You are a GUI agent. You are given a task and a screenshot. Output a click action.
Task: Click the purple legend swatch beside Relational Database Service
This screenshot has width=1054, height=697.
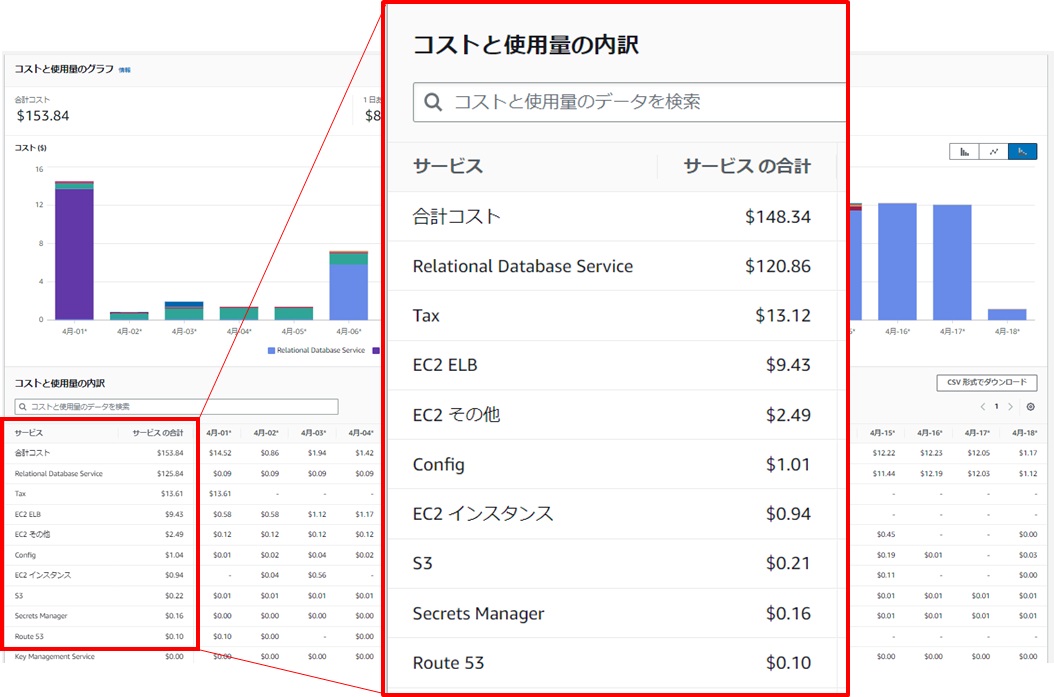click(376, 350)
